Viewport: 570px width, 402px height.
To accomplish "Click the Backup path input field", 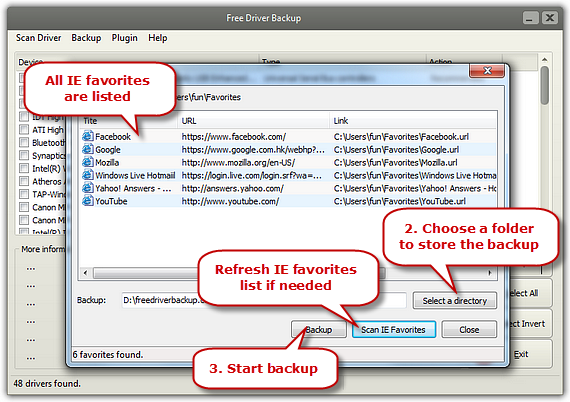I will coord(264,300).
